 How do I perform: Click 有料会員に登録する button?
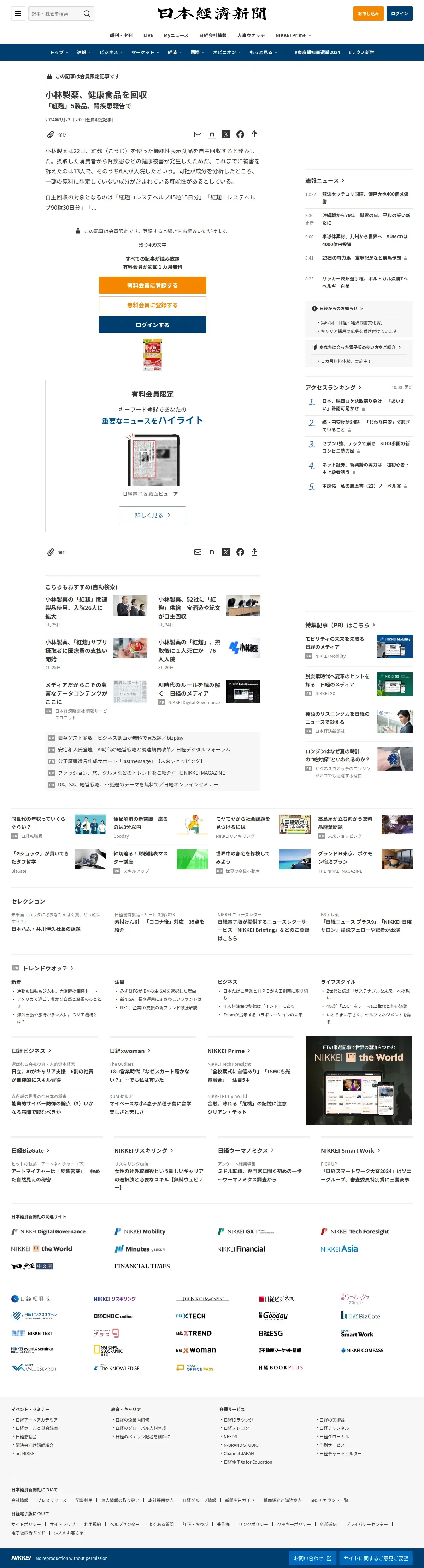point(153,285)
